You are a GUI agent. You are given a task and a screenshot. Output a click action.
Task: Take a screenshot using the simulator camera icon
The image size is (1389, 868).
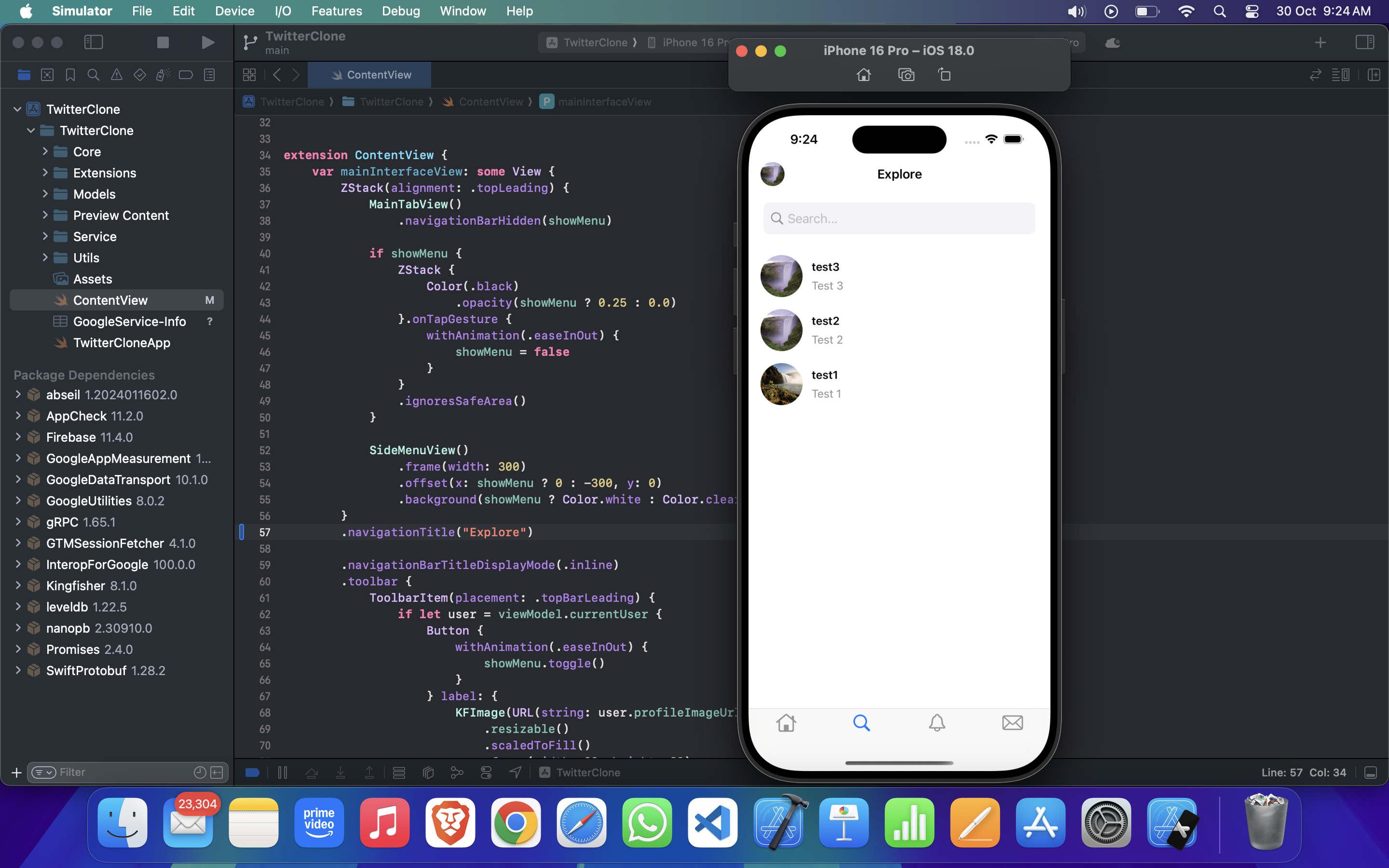906,75
